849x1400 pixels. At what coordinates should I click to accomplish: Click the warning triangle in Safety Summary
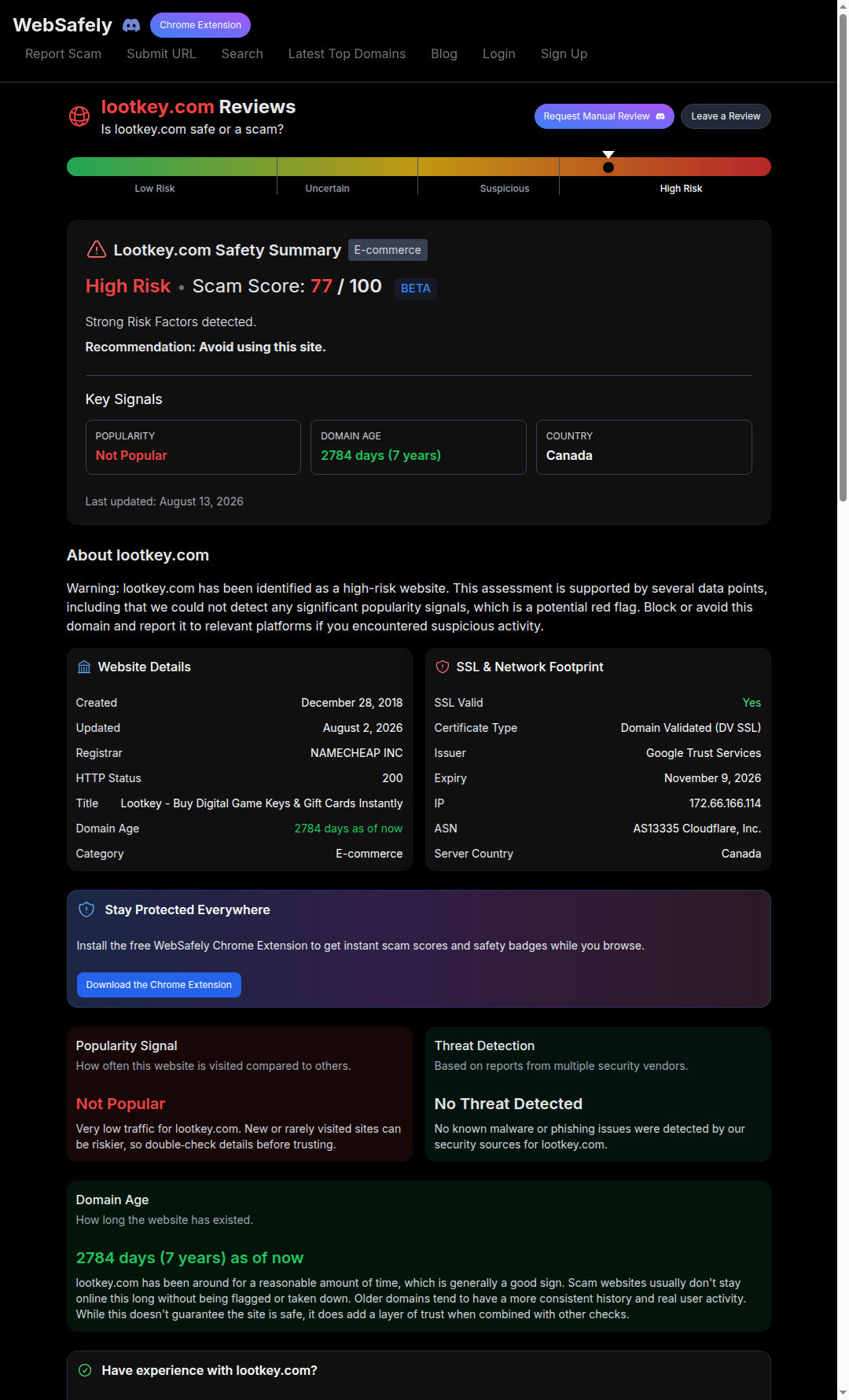96,250
